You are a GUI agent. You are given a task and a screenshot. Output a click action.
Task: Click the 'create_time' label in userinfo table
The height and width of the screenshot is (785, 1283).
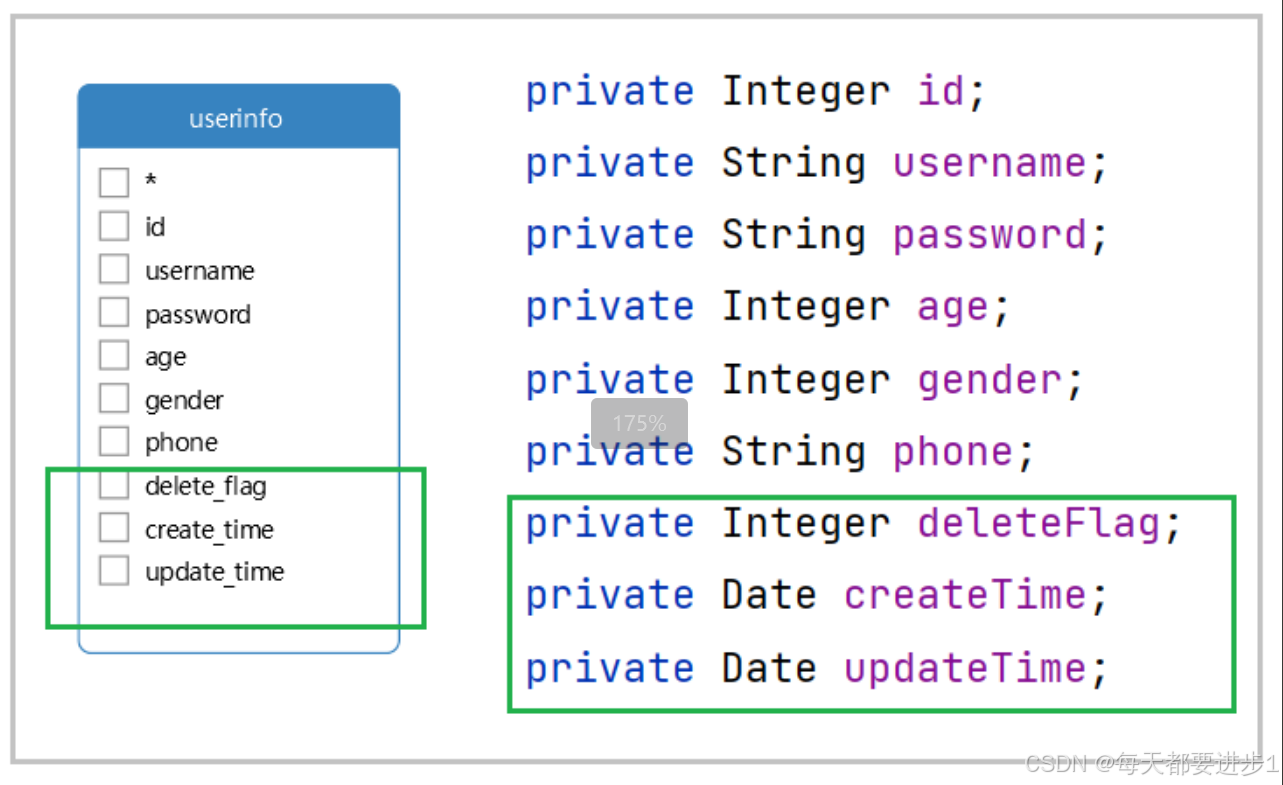pyautogui.click(x=209, y=530)
